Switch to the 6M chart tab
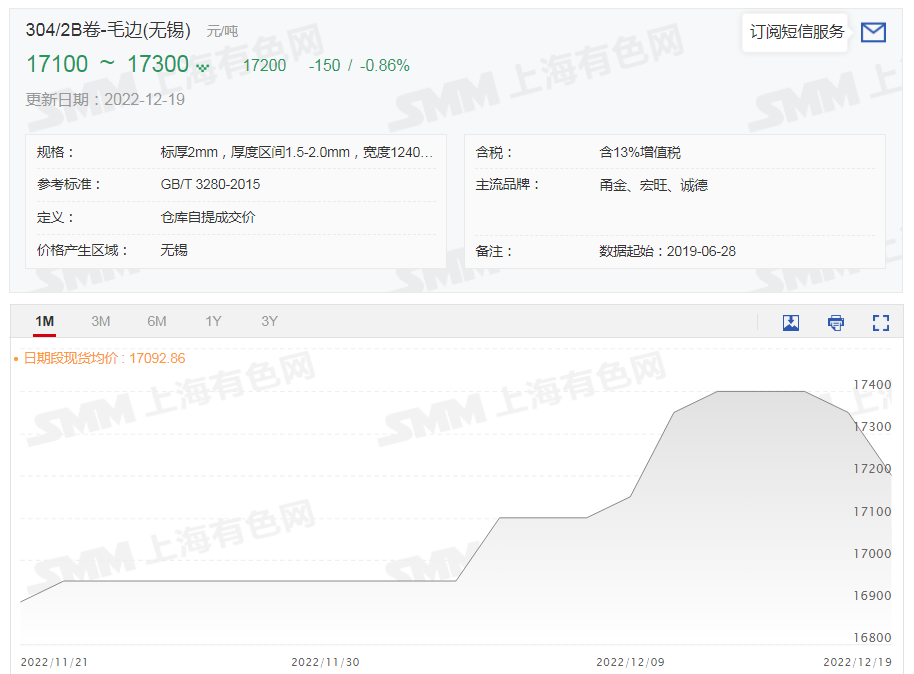 point(156,321)
